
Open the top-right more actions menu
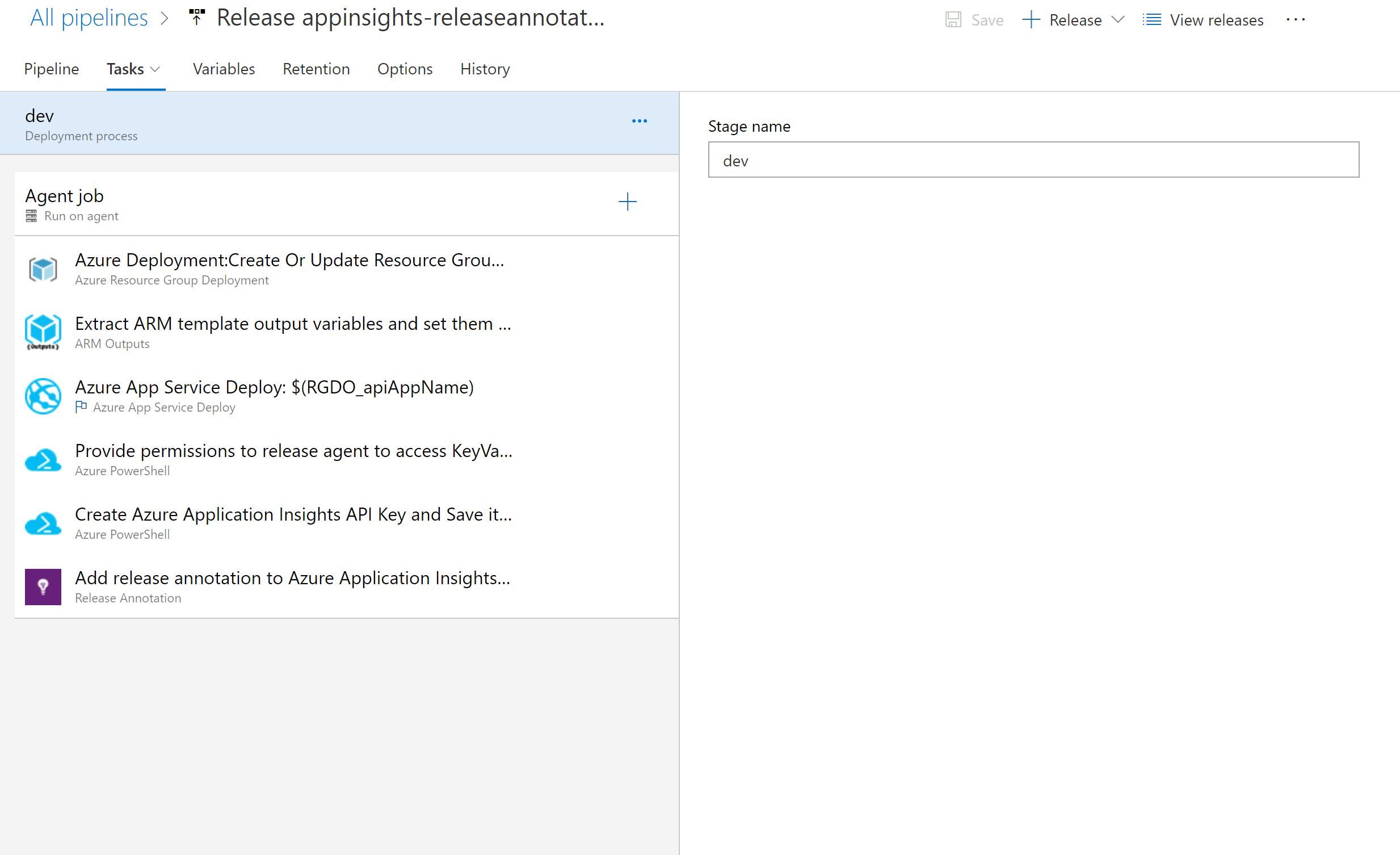point(1296,19)
